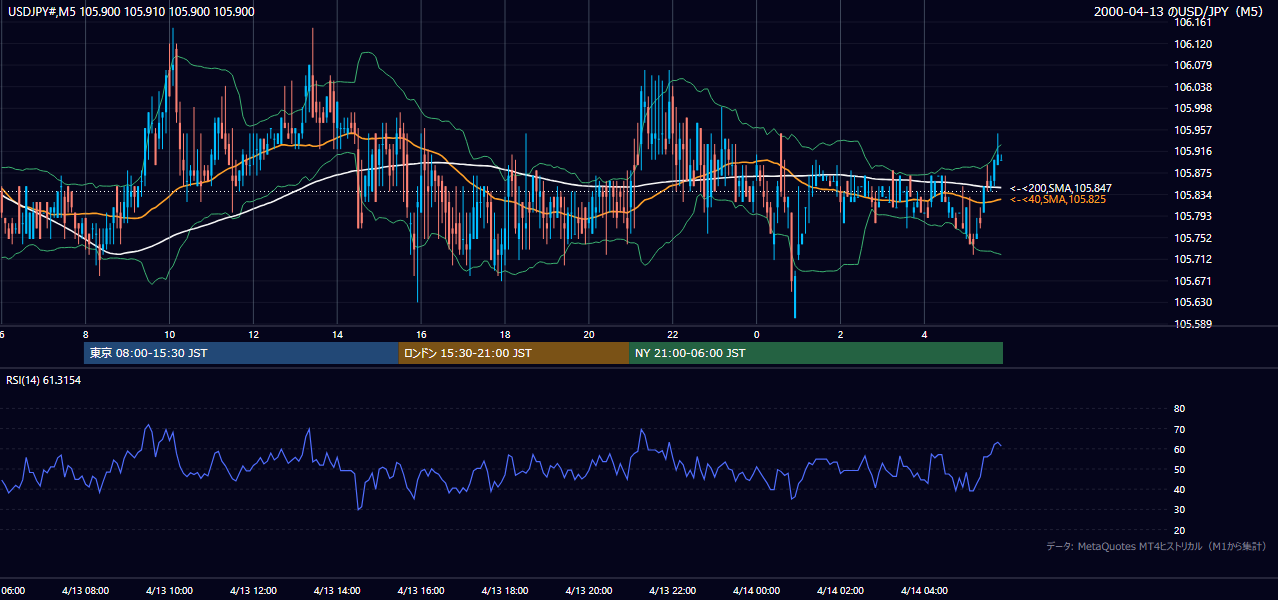Click the '<-<200,SMA,105.847' label
The width and height of the screenshot is (1278, 600).
click(1060, 188)
